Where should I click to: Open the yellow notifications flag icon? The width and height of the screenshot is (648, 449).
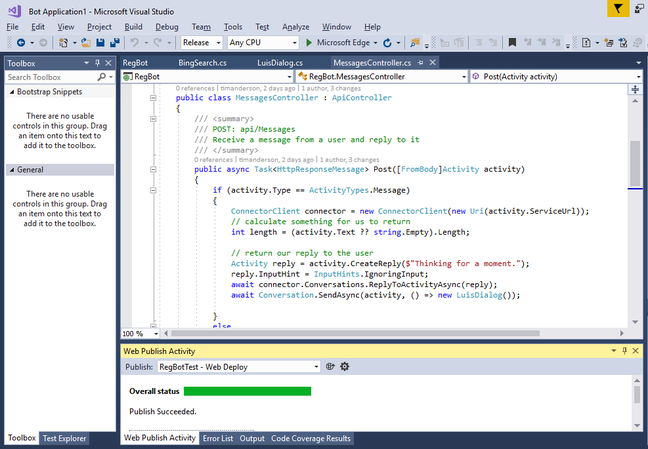pyautogui.click(x=618, y=8)
